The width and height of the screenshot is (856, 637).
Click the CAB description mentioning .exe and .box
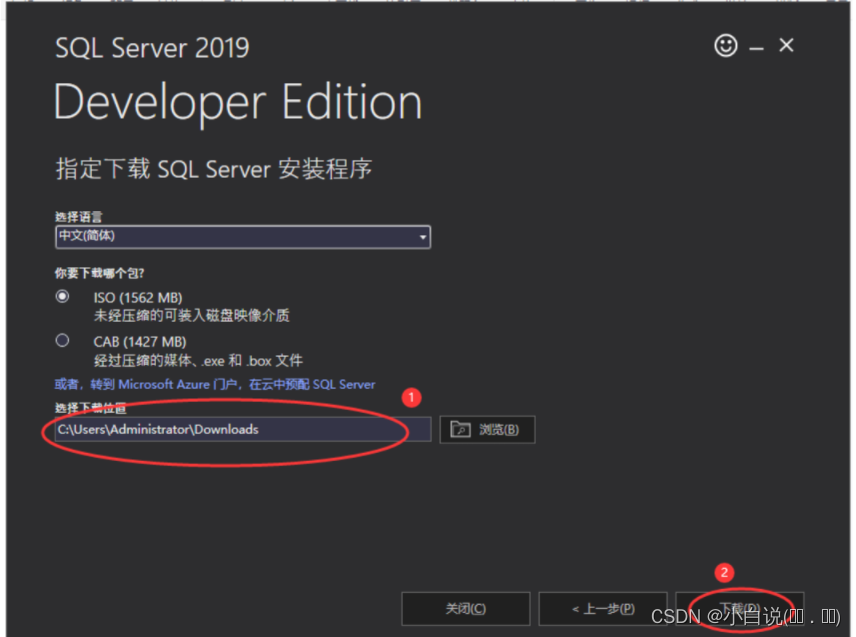198,360
